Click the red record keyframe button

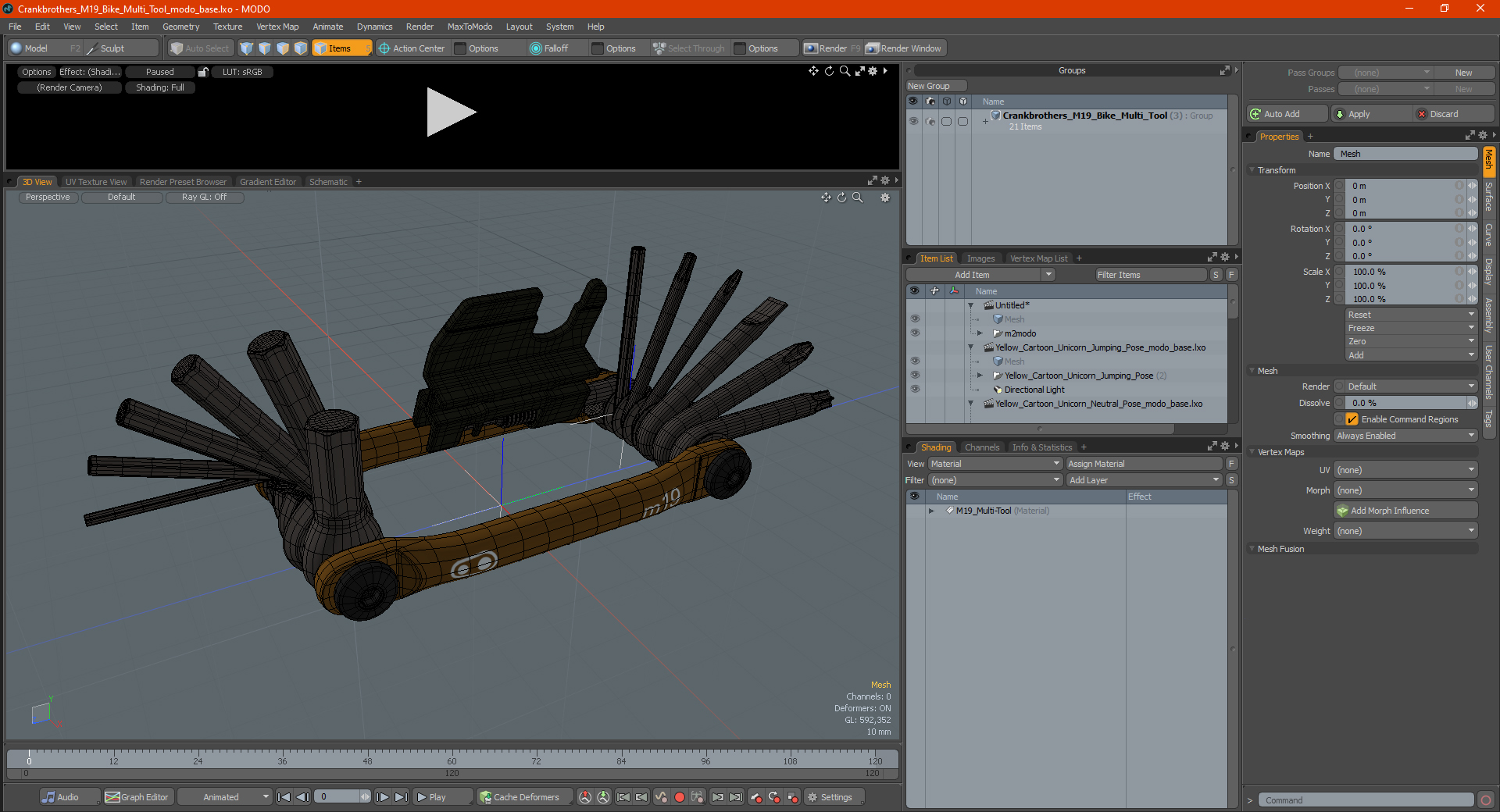(680, 797)
